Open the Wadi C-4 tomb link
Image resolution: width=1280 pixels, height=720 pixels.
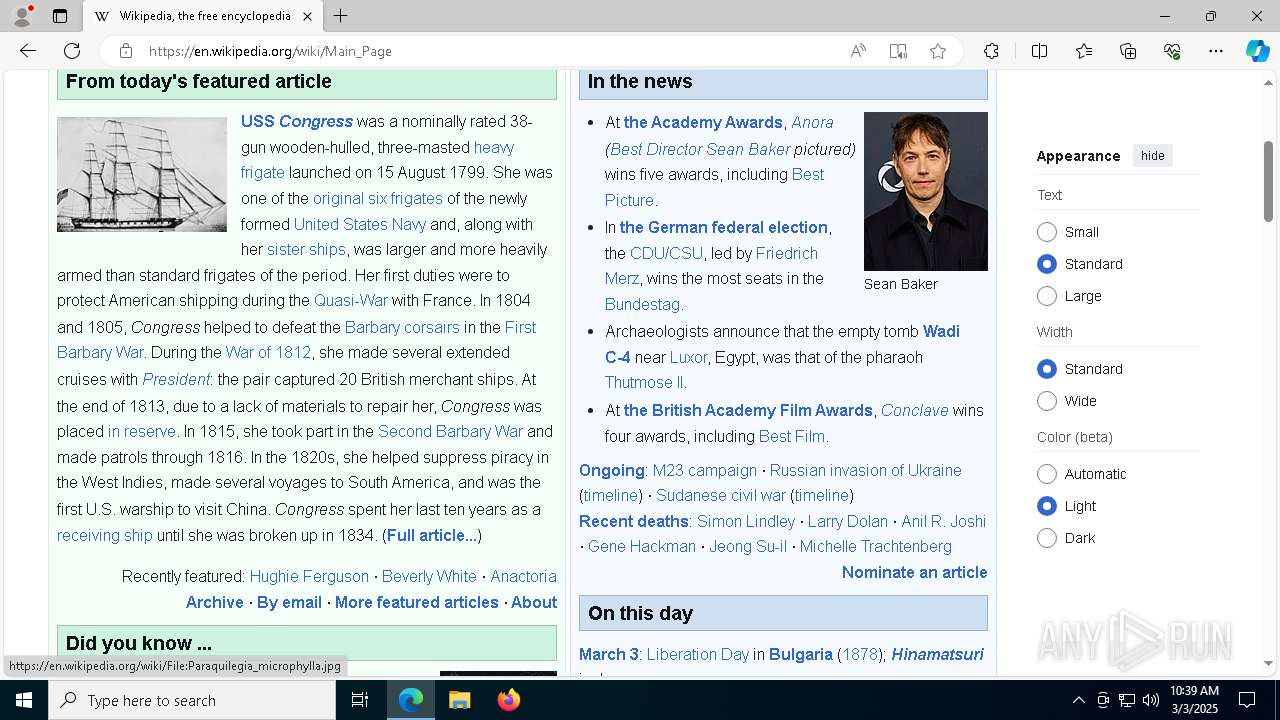tap(782, 344)
